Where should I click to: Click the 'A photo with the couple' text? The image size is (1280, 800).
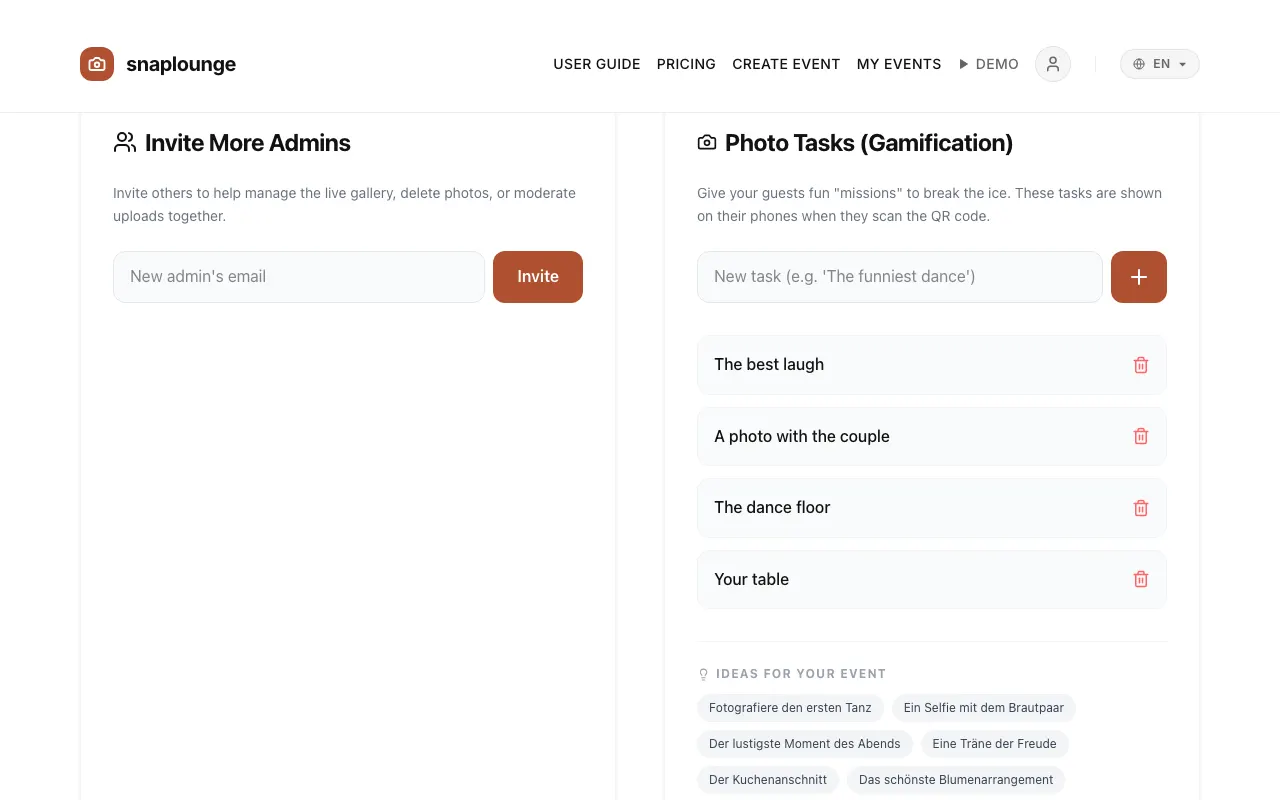point(802,436)
